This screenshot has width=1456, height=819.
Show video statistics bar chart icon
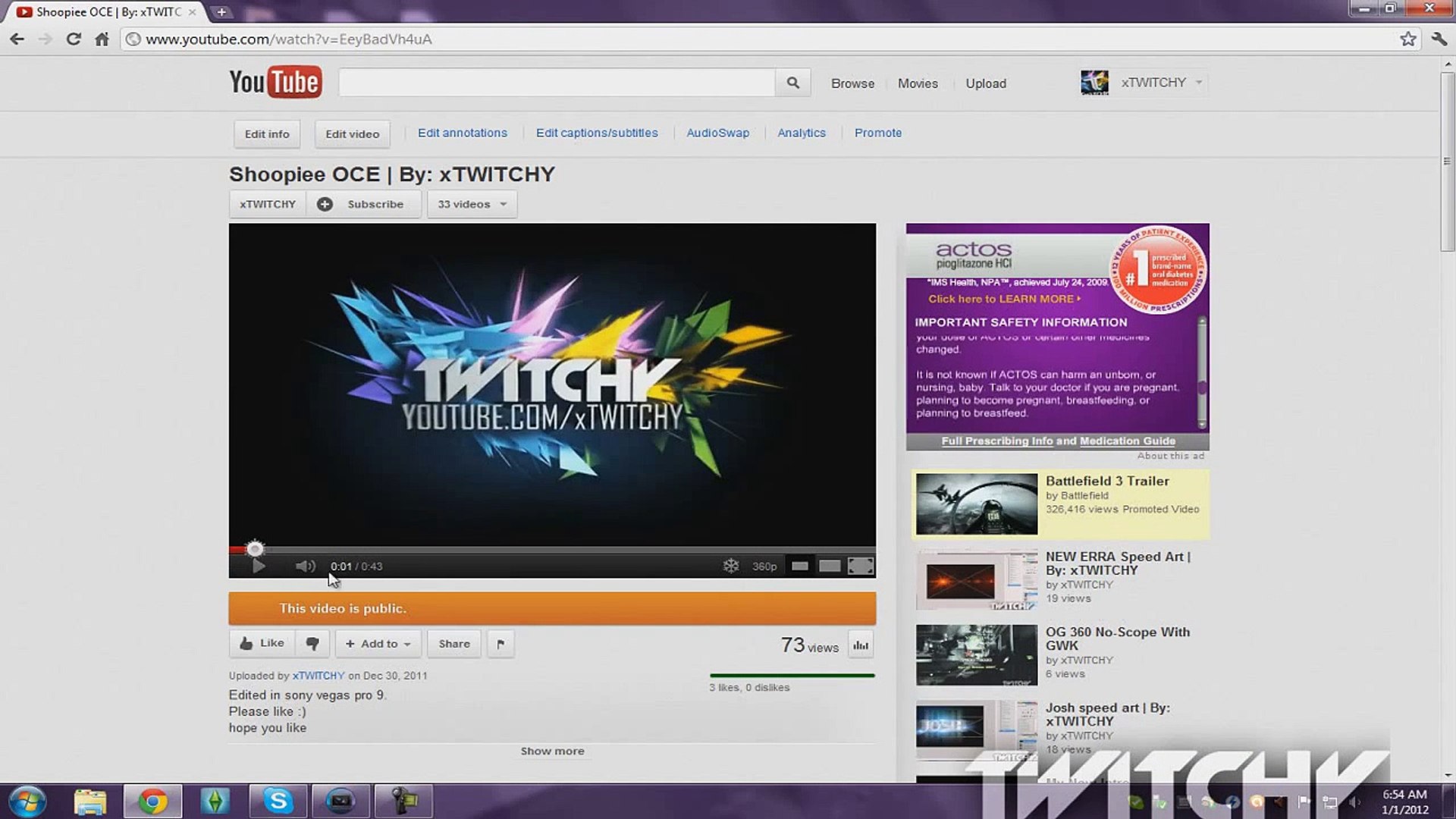(861, 645)
